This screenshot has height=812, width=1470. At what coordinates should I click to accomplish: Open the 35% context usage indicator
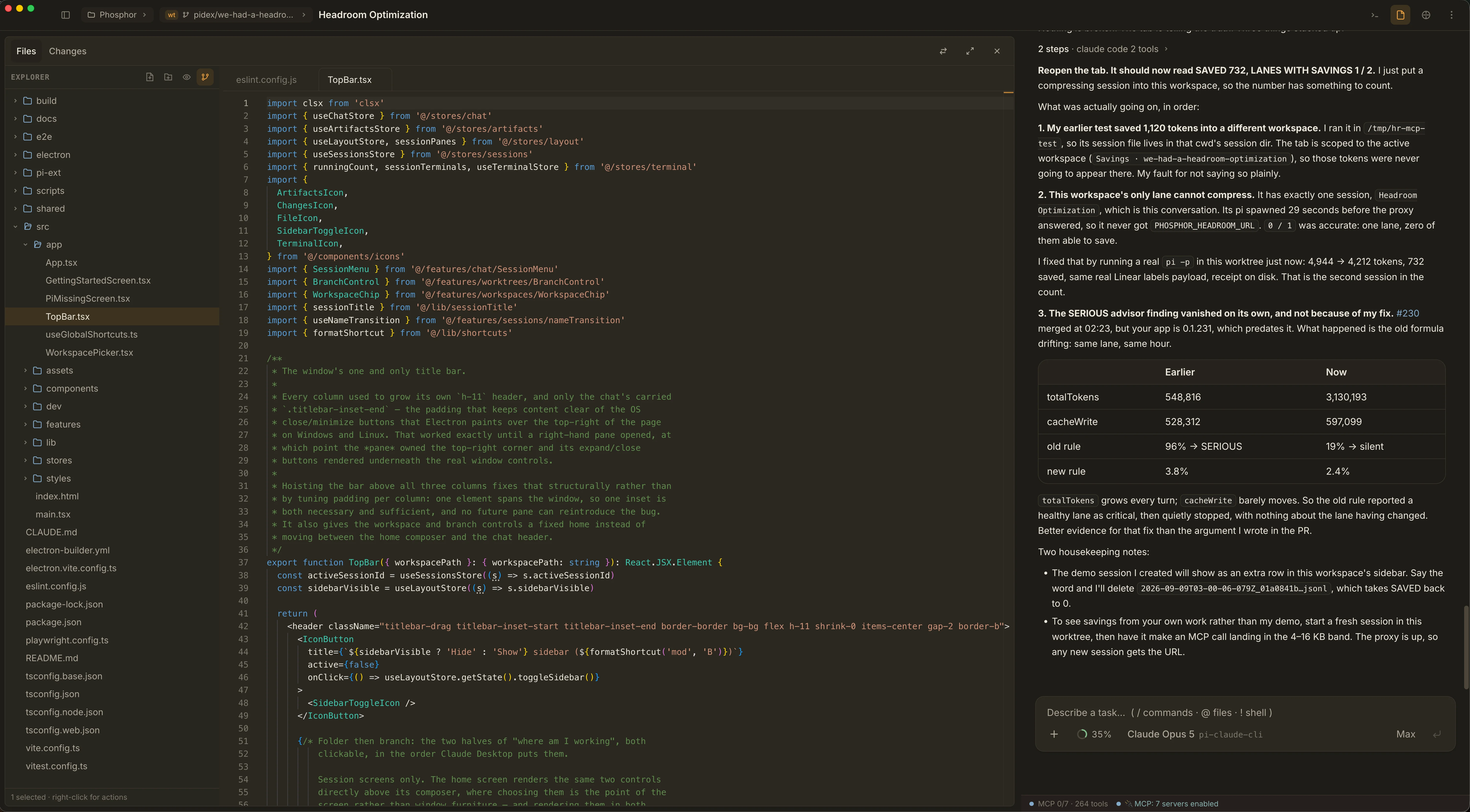click(x=1094, y=735)
